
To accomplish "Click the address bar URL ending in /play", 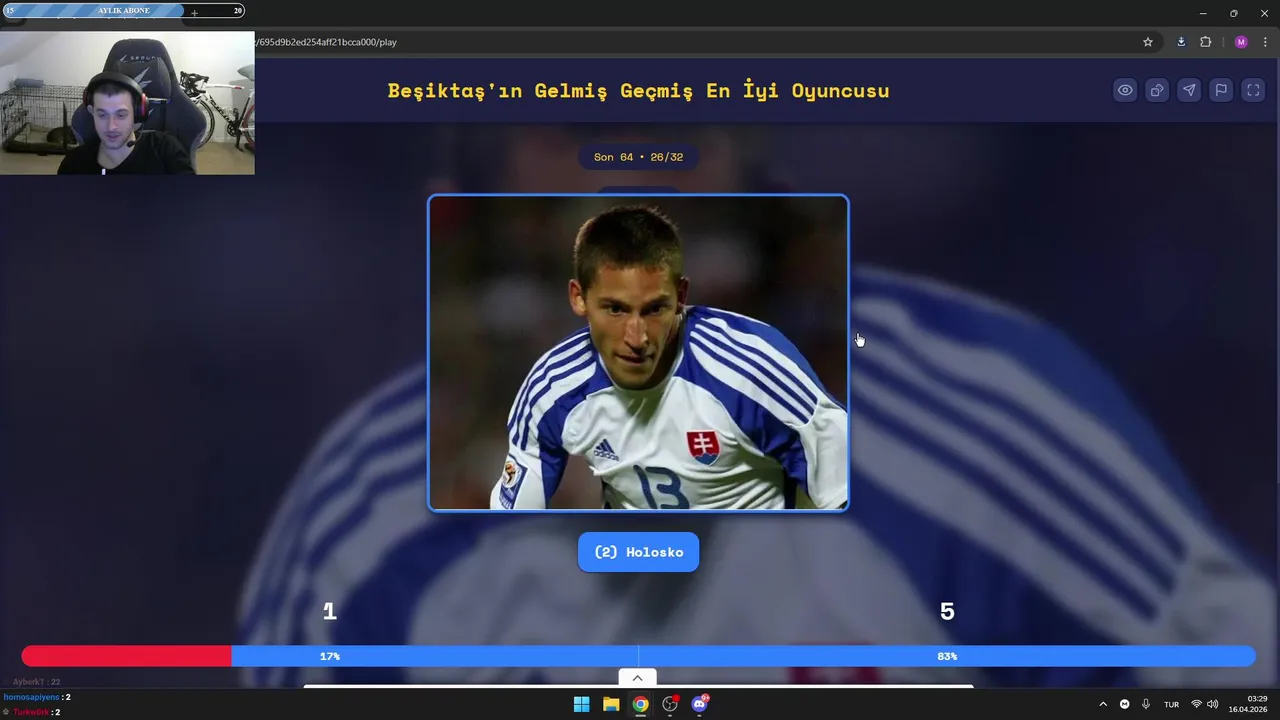I will coord(326,42).
